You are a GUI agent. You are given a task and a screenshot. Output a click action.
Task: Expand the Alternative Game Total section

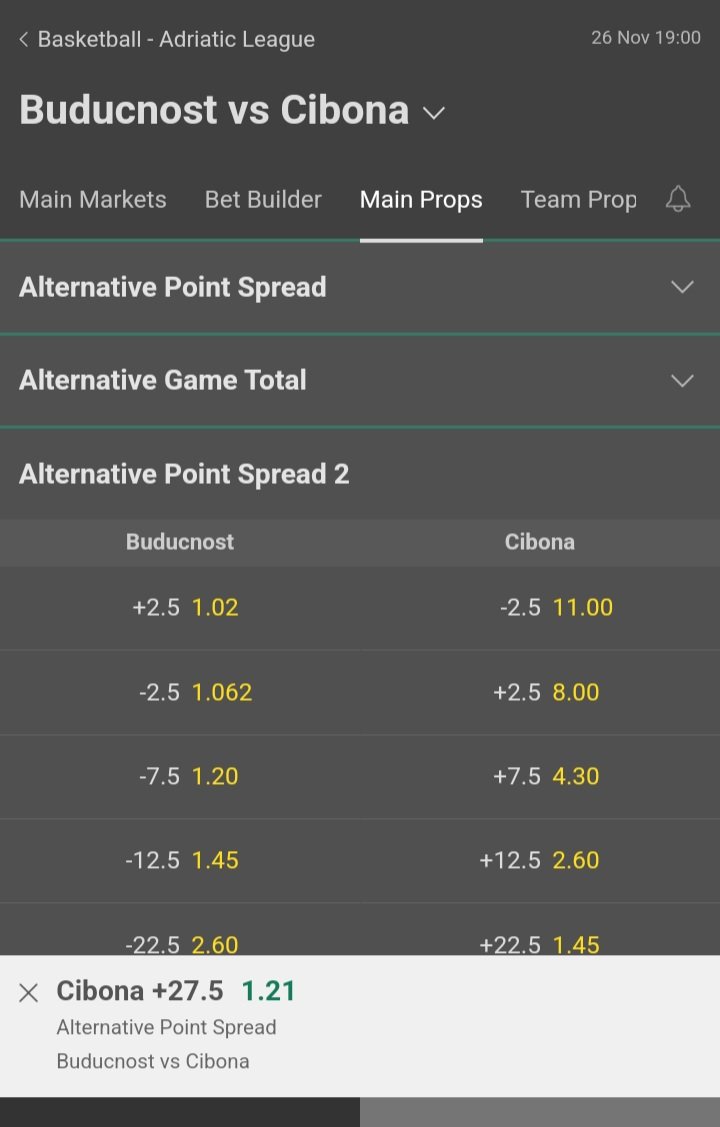[360, 380]
